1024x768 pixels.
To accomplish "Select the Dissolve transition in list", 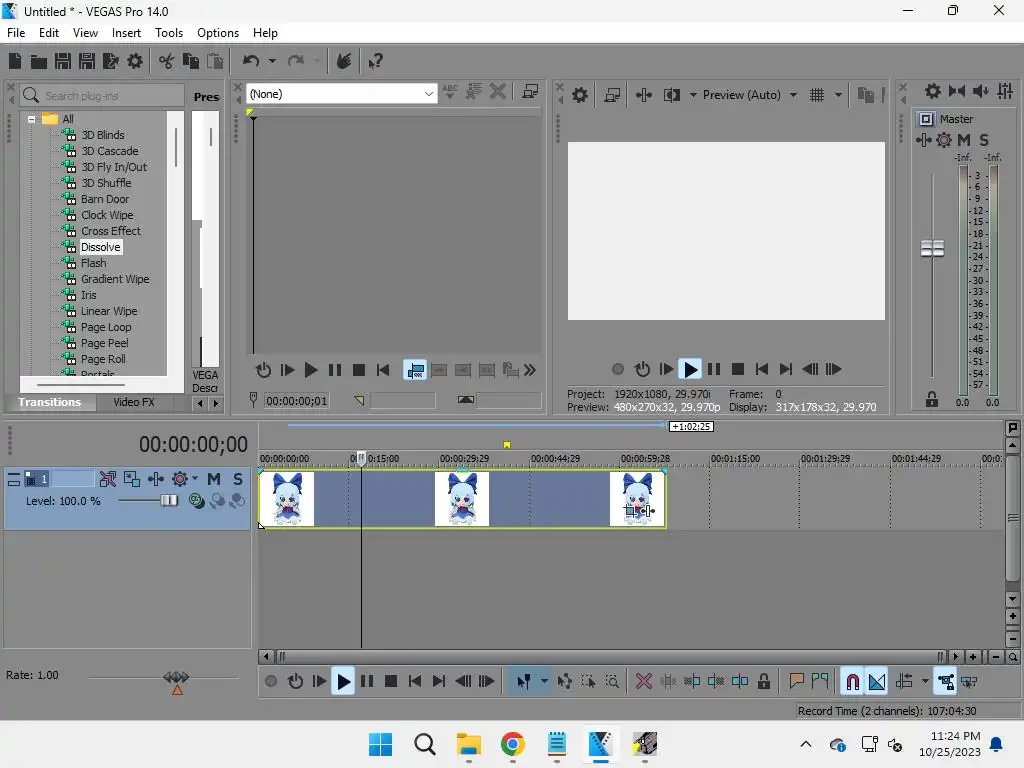I will (x=100, y=248).
